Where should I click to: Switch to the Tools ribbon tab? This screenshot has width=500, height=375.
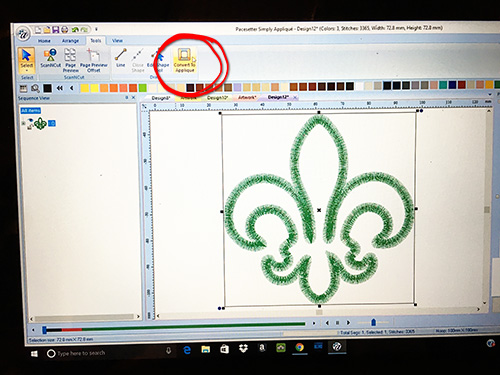pos(96,41)
